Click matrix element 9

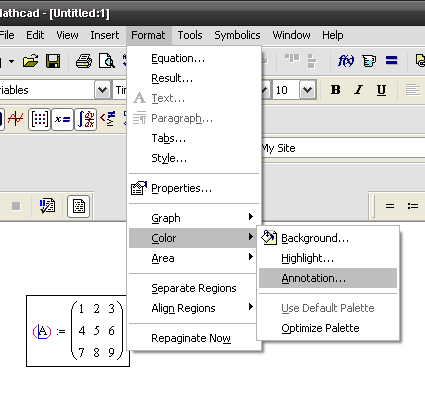(112, 352)
